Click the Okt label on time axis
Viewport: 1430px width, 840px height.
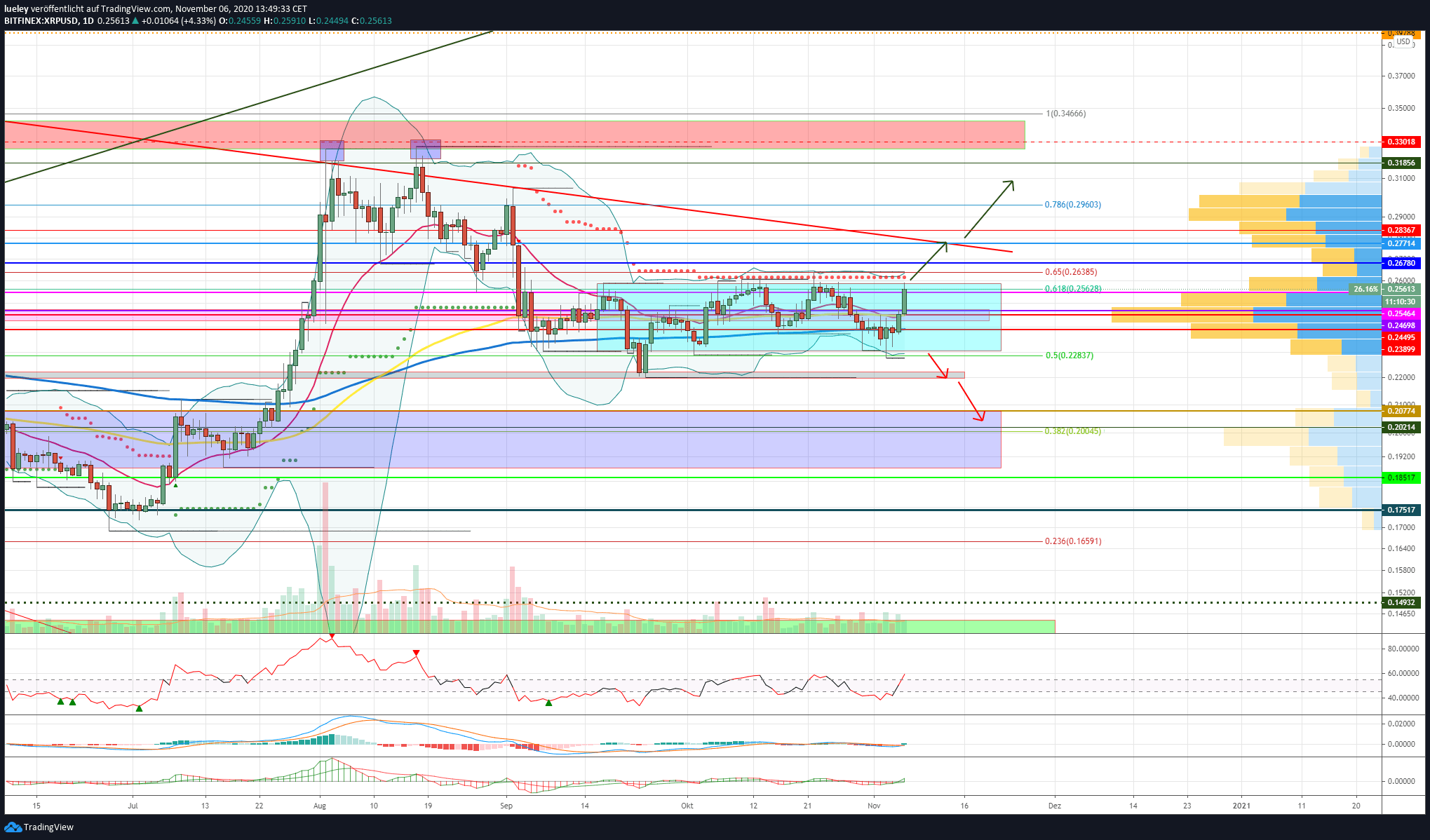tap(687, 806)
